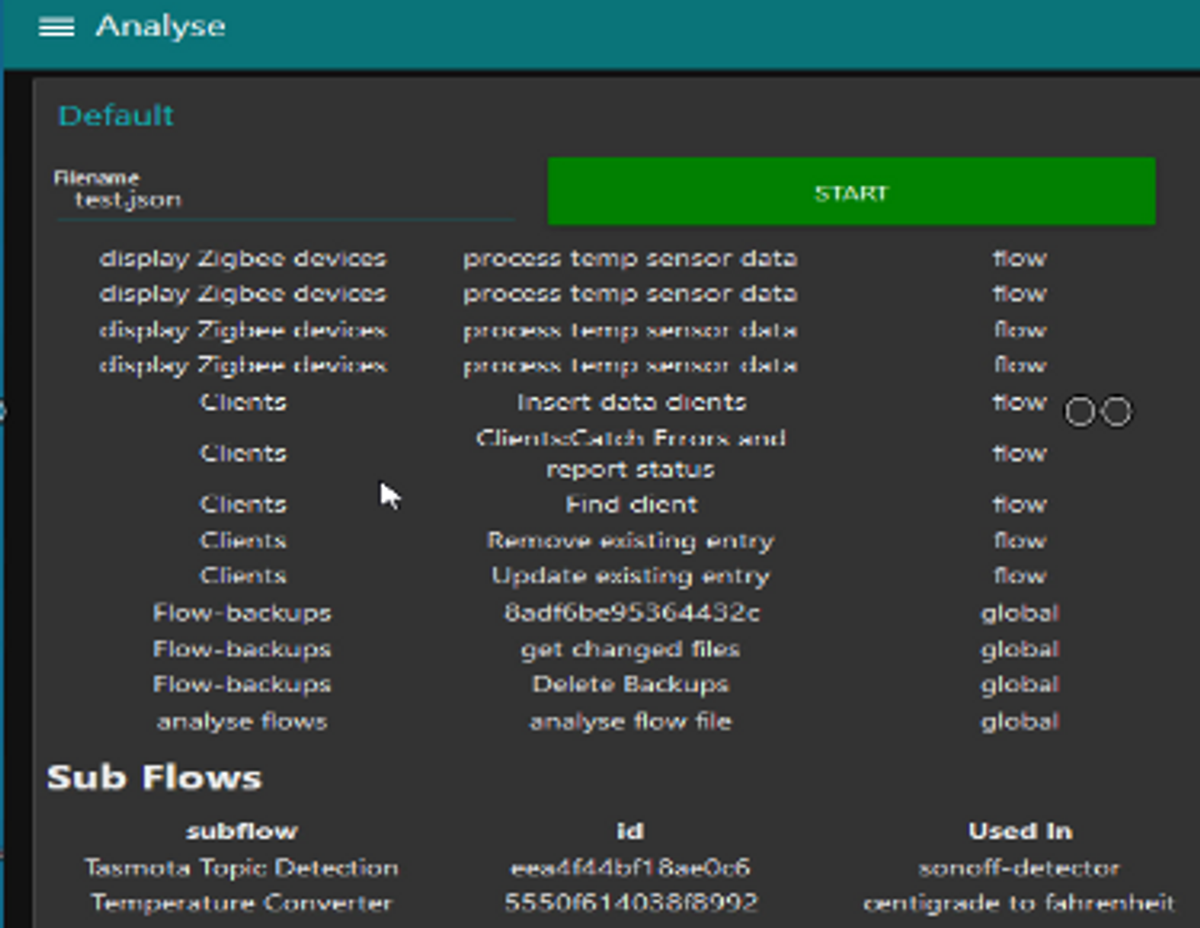
Task: Click the 'Used In' column header
Action: click(x=1019, y=831)
